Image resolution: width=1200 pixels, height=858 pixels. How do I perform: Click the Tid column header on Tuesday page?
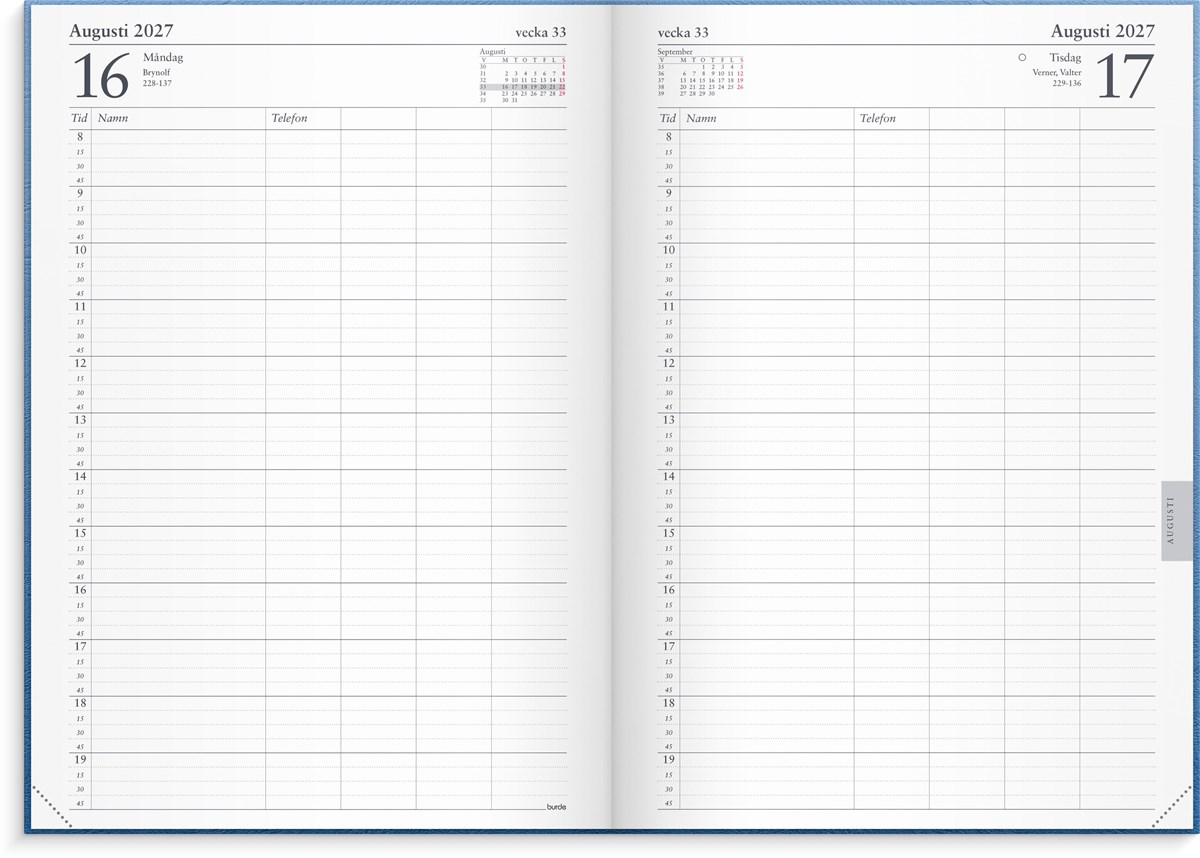point(667,118)
